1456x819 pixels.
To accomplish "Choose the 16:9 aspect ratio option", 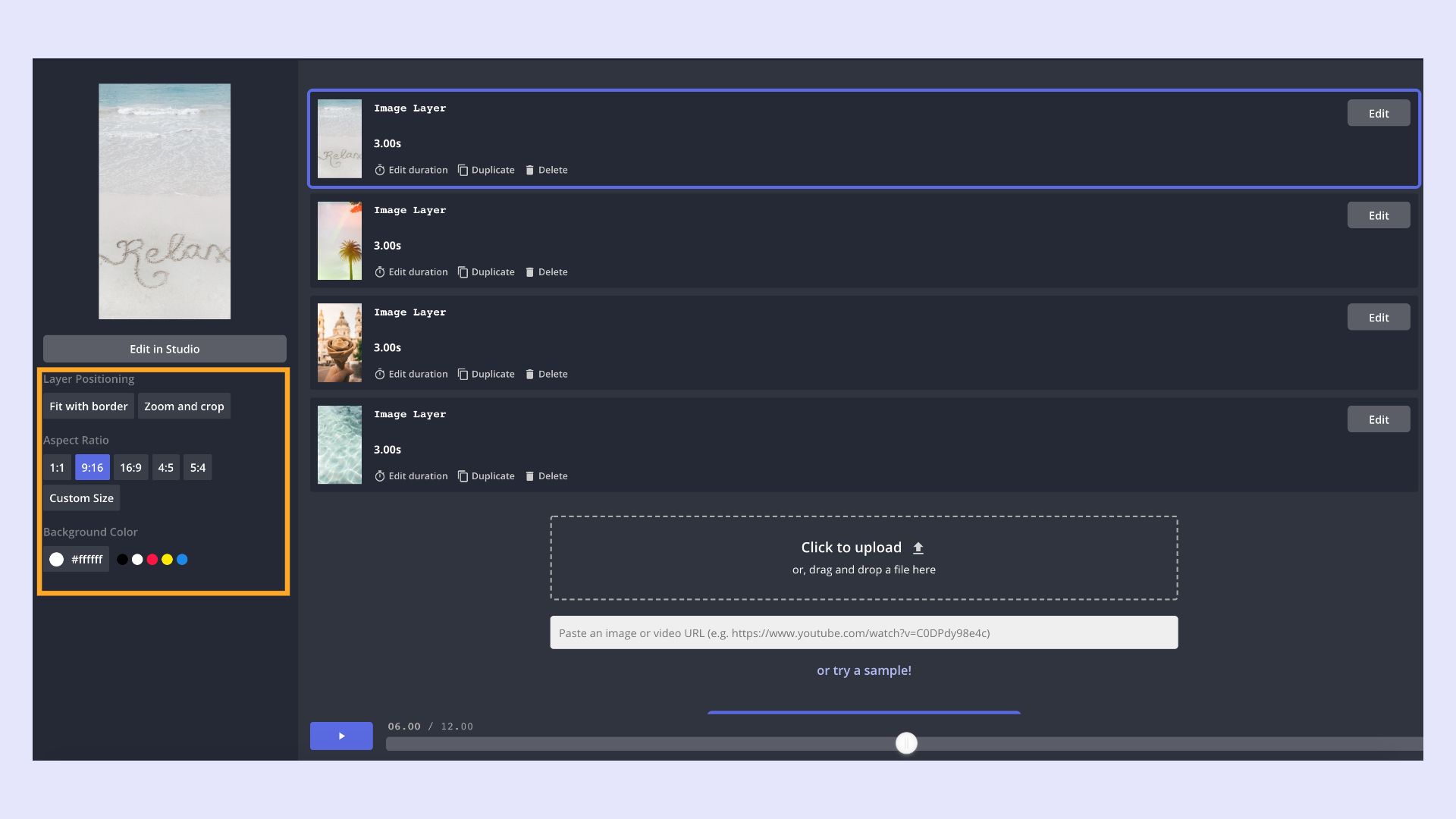I will coord(130,468).
